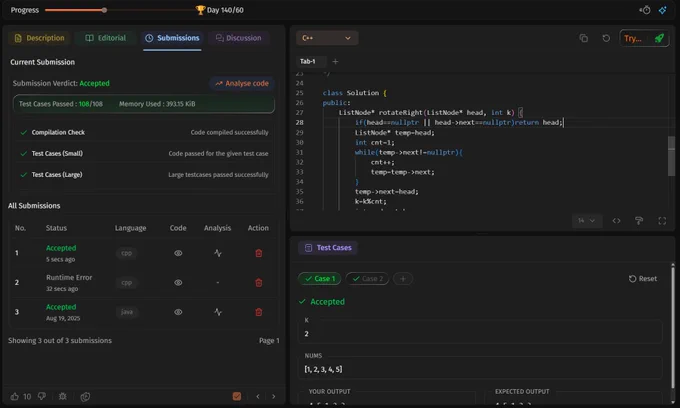The width and height of the screenshot is (680, 408).
Task: Go to next problem arrow
Action: [274, 396]
